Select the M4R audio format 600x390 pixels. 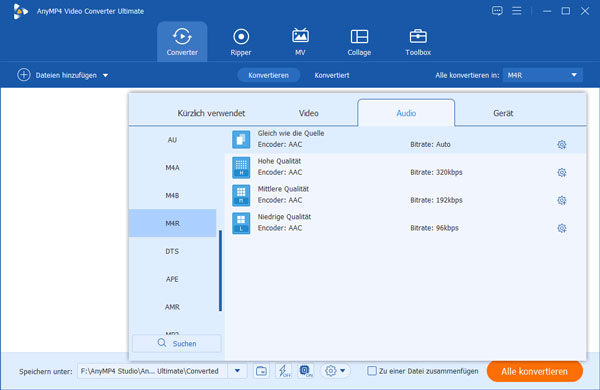click(x=172, y=223)
